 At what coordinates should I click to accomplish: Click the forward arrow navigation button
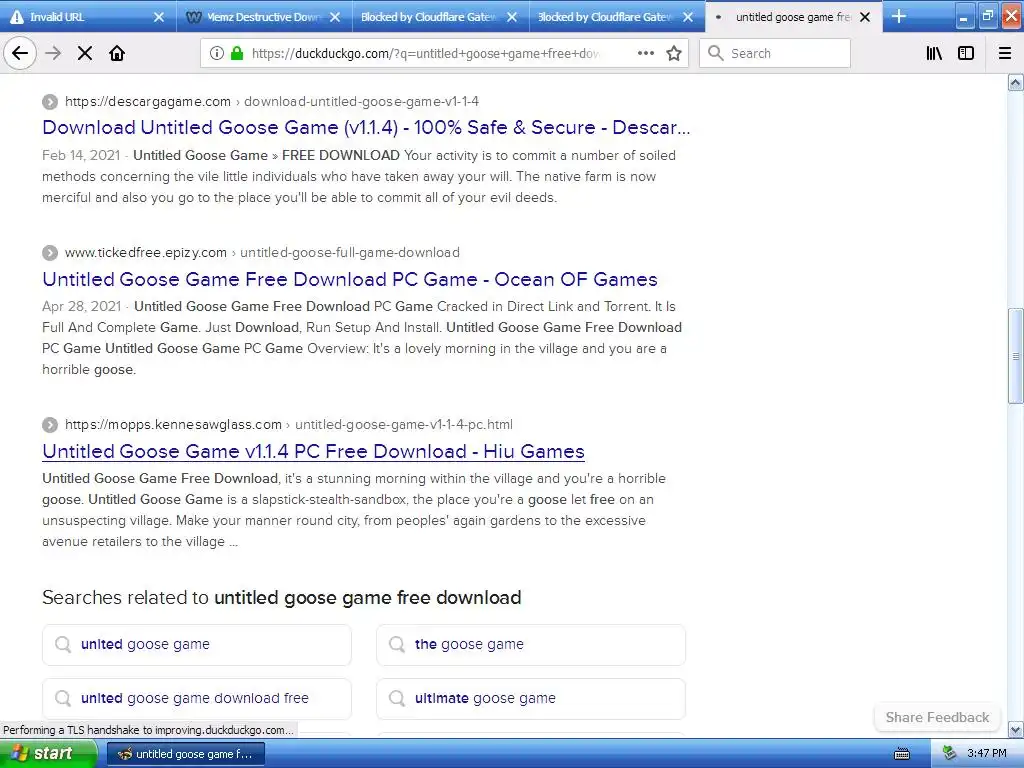[53, 54]
